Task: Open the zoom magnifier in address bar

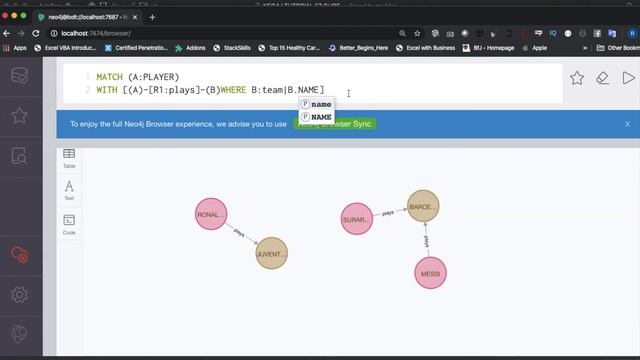Action: pos(402,33)
